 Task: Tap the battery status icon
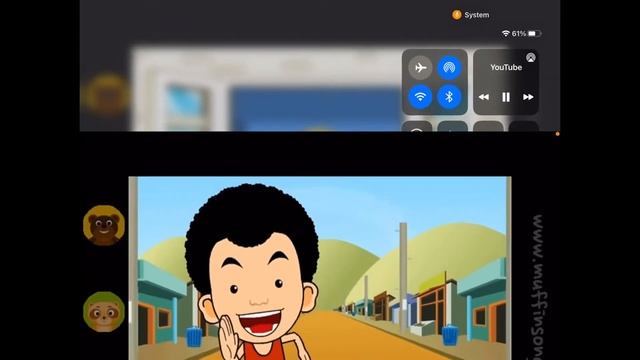tap(534, 33)
